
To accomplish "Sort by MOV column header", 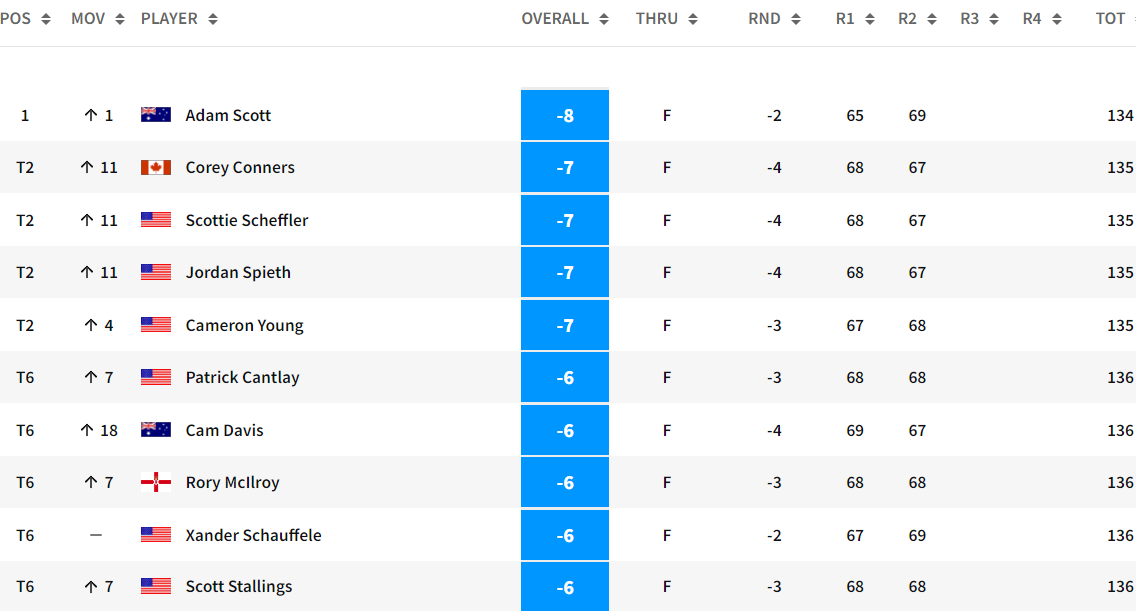I will [x=97, y=19].
